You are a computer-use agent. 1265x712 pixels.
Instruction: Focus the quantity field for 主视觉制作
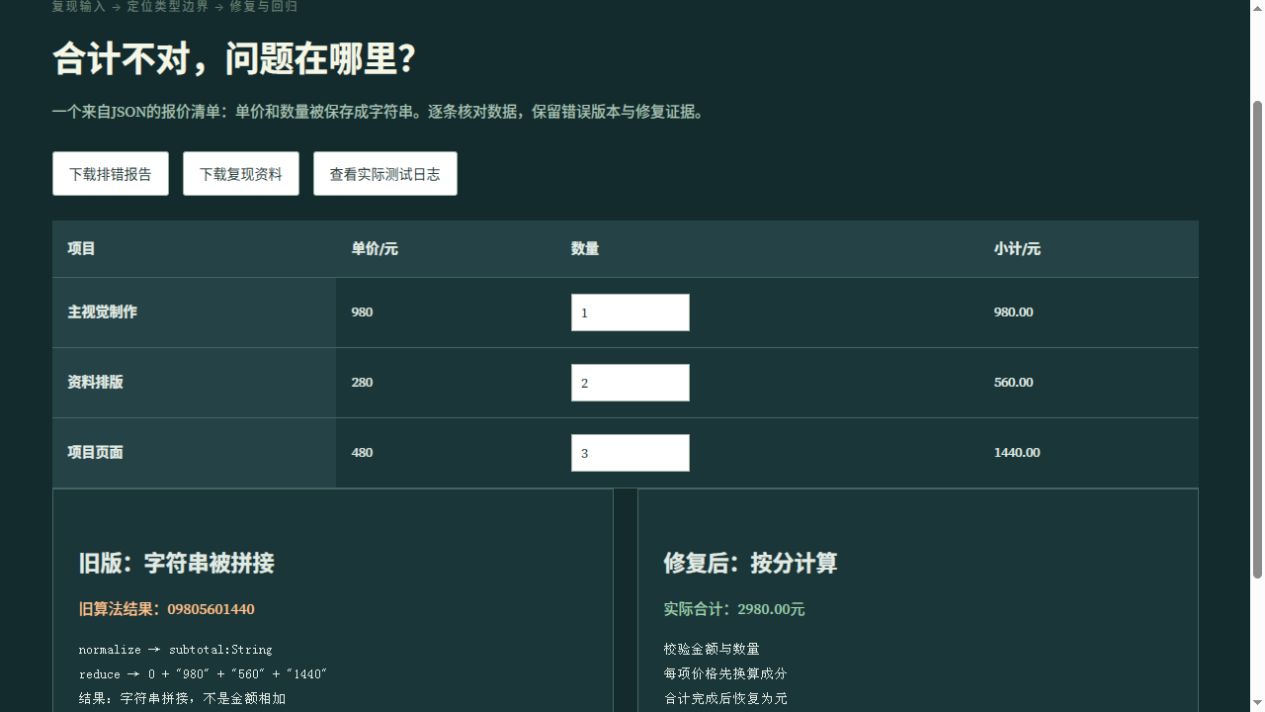pos(630,312)
